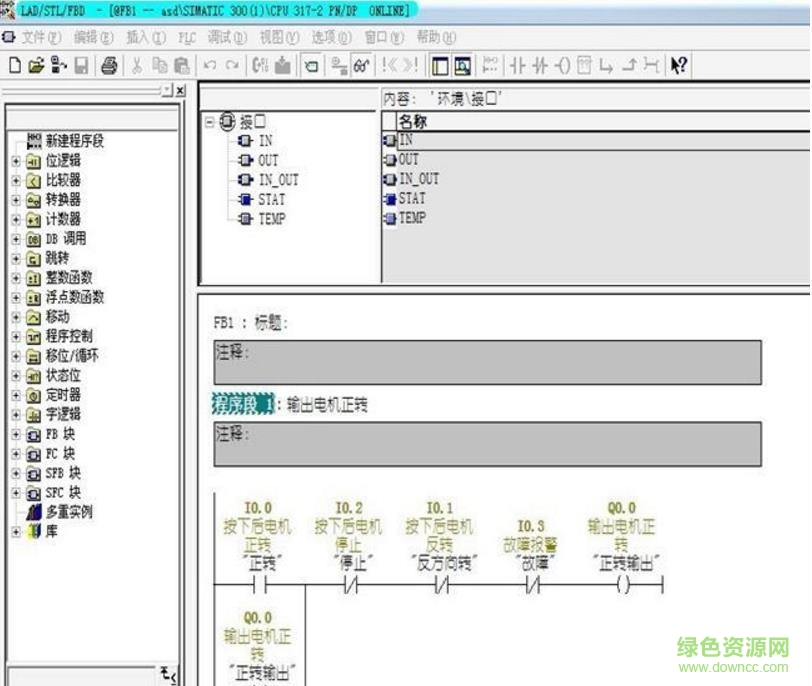Click the Paste toolbar icon

pos(182,66)
